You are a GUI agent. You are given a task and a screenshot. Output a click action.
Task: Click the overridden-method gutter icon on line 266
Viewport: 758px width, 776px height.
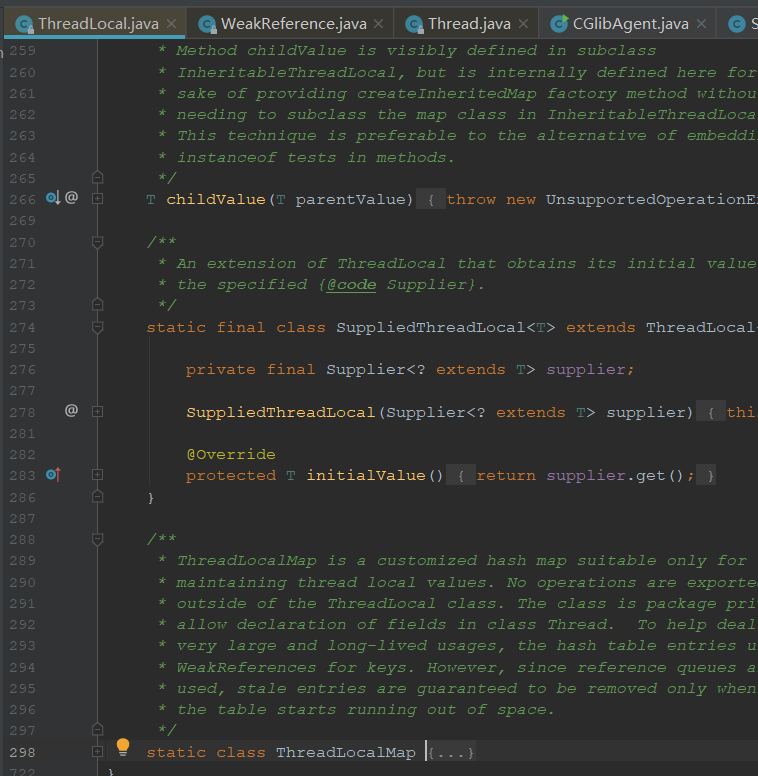click(x=53, y=198)
